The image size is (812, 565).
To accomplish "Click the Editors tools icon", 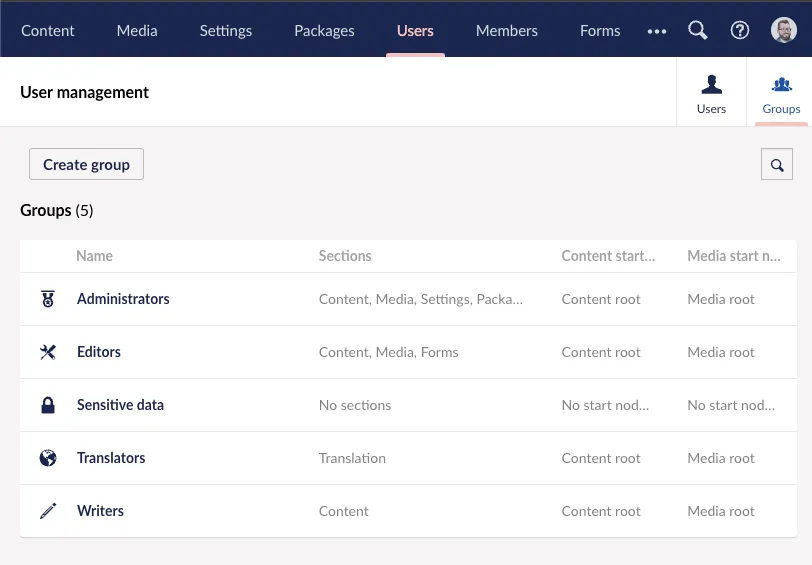I will (x=48, y=352).
